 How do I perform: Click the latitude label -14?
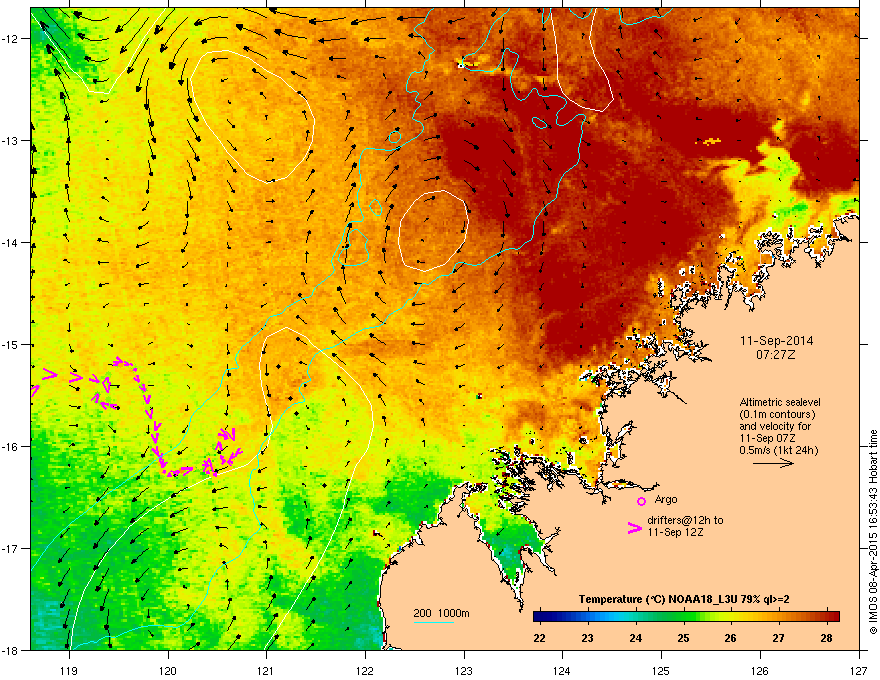[10, 242]
